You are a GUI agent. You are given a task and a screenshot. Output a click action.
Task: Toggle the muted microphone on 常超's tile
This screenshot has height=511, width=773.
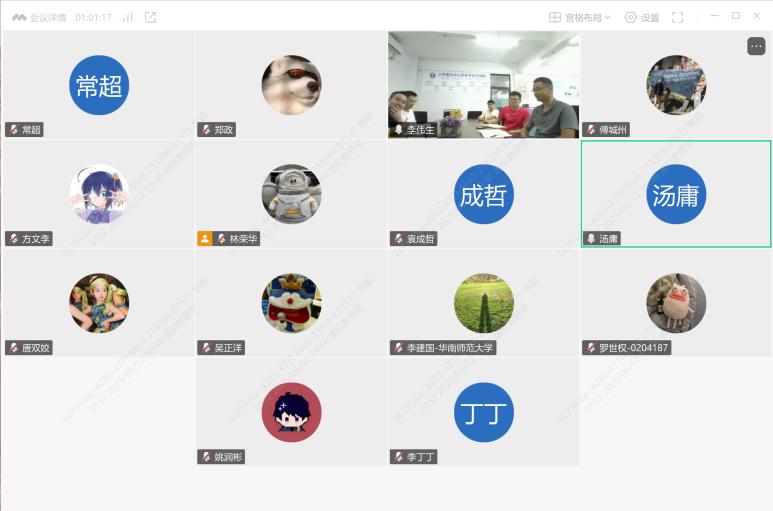click(14, 130)
